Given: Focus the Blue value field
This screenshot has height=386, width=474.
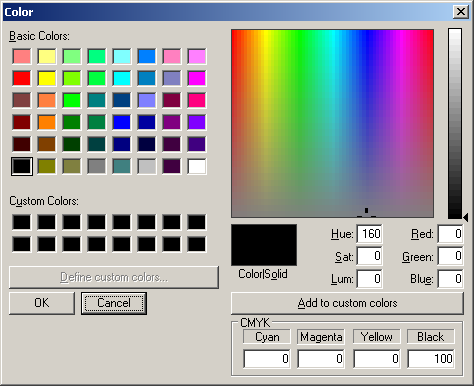Looking at the screenshot, I should point(450,279).
